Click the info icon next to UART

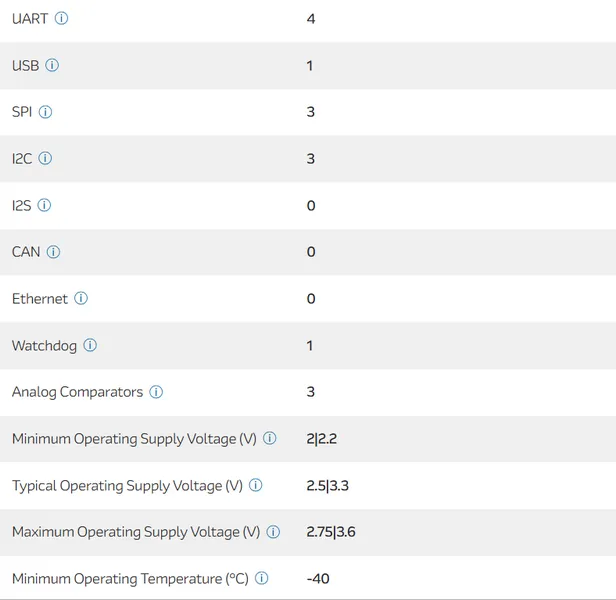(62, 19)
